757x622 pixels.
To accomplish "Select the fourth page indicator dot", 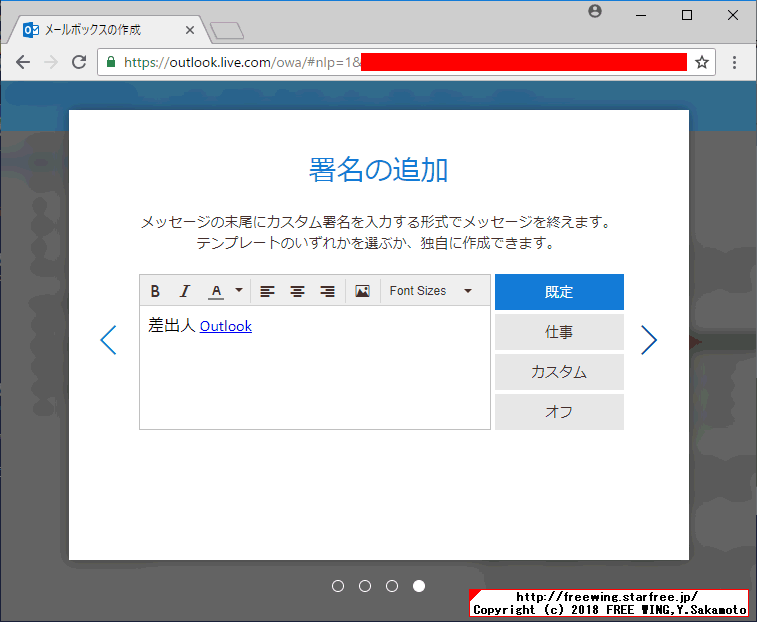I will point(419,586).
